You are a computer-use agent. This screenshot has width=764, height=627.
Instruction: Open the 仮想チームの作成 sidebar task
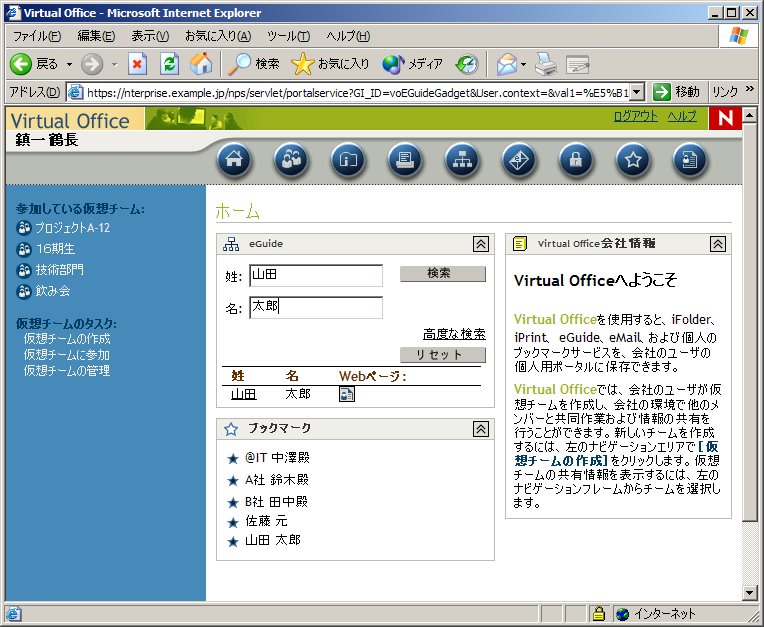click(x=67, y=339)
